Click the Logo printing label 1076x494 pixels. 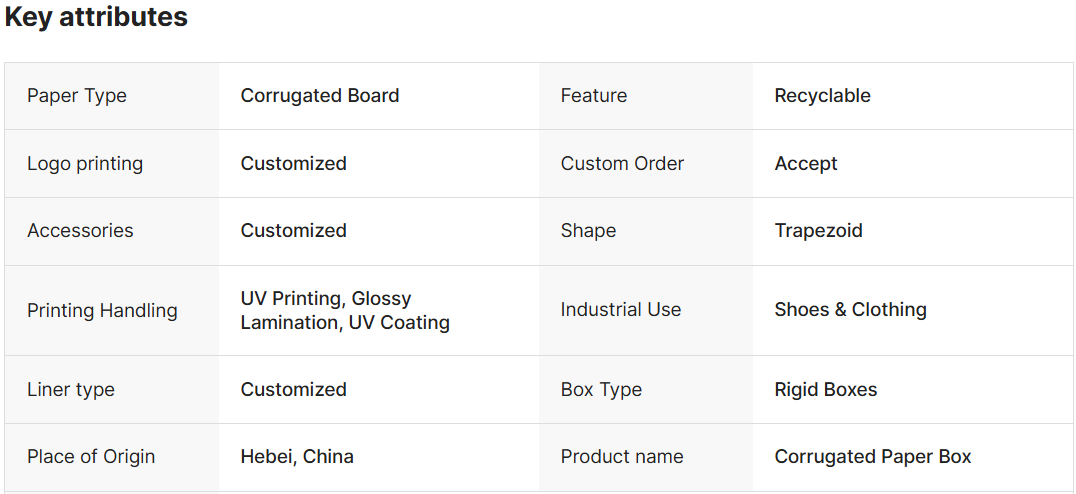tap(85, 164)
